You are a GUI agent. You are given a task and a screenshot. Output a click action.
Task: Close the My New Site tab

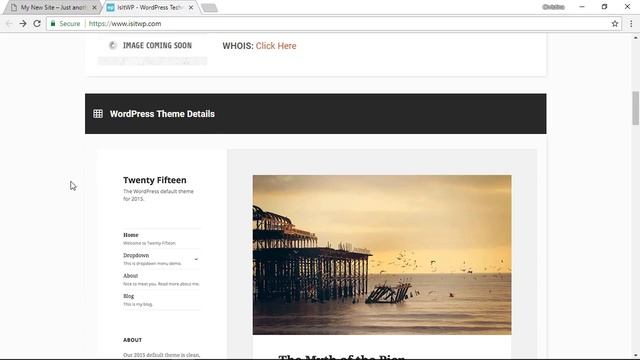coord(94,7)
